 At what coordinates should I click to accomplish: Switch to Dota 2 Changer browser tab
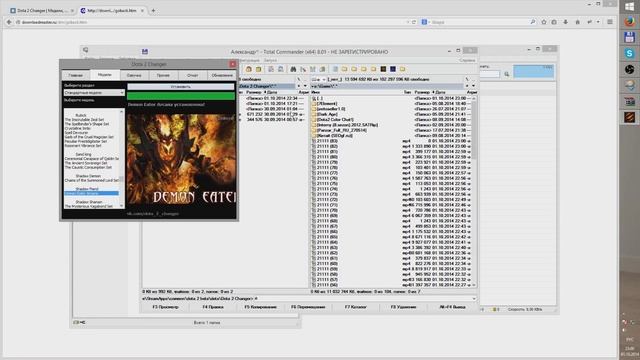pos(41,11)
